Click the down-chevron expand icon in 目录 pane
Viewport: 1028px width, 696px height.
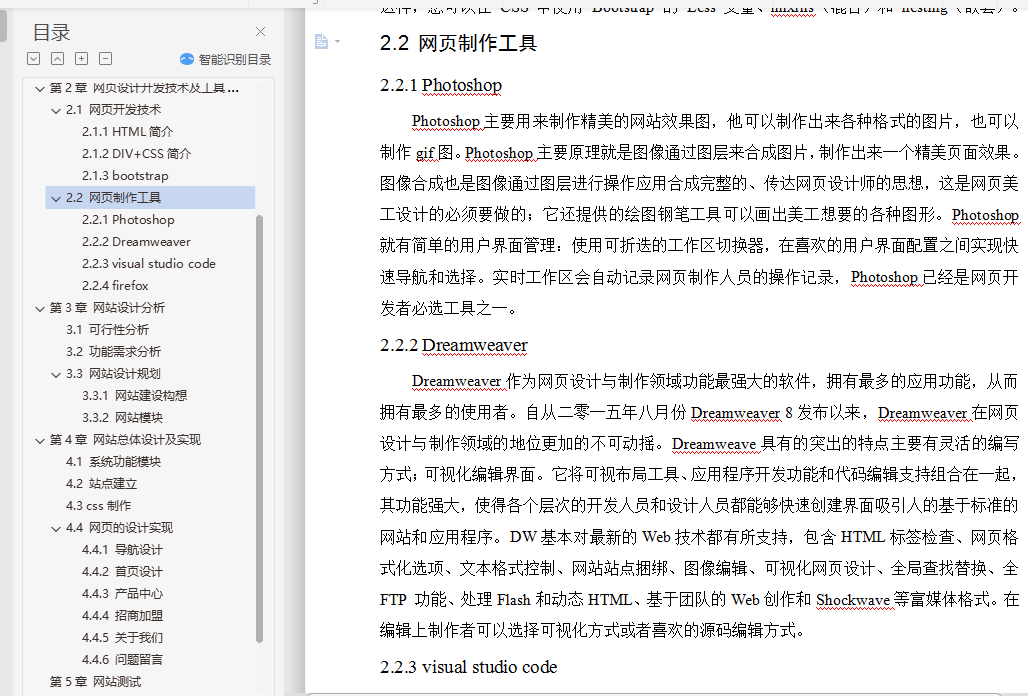click(33, 59)
